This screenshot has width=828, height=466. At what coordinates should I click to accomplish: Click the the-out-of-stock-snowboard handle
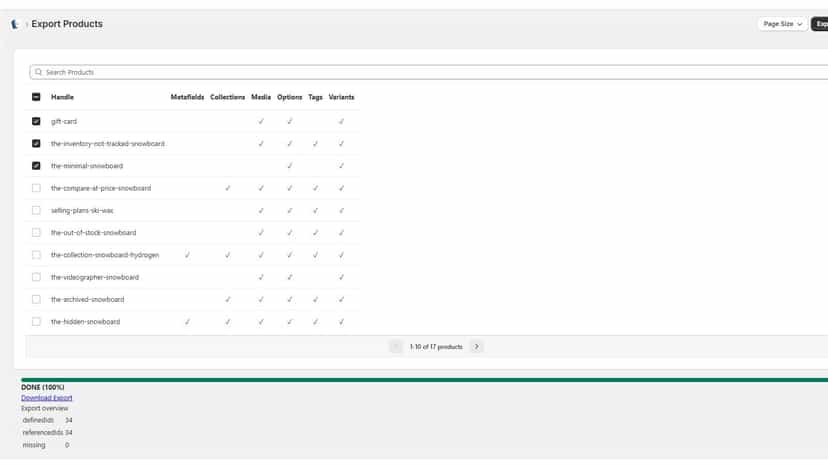(x=93, y=232)
